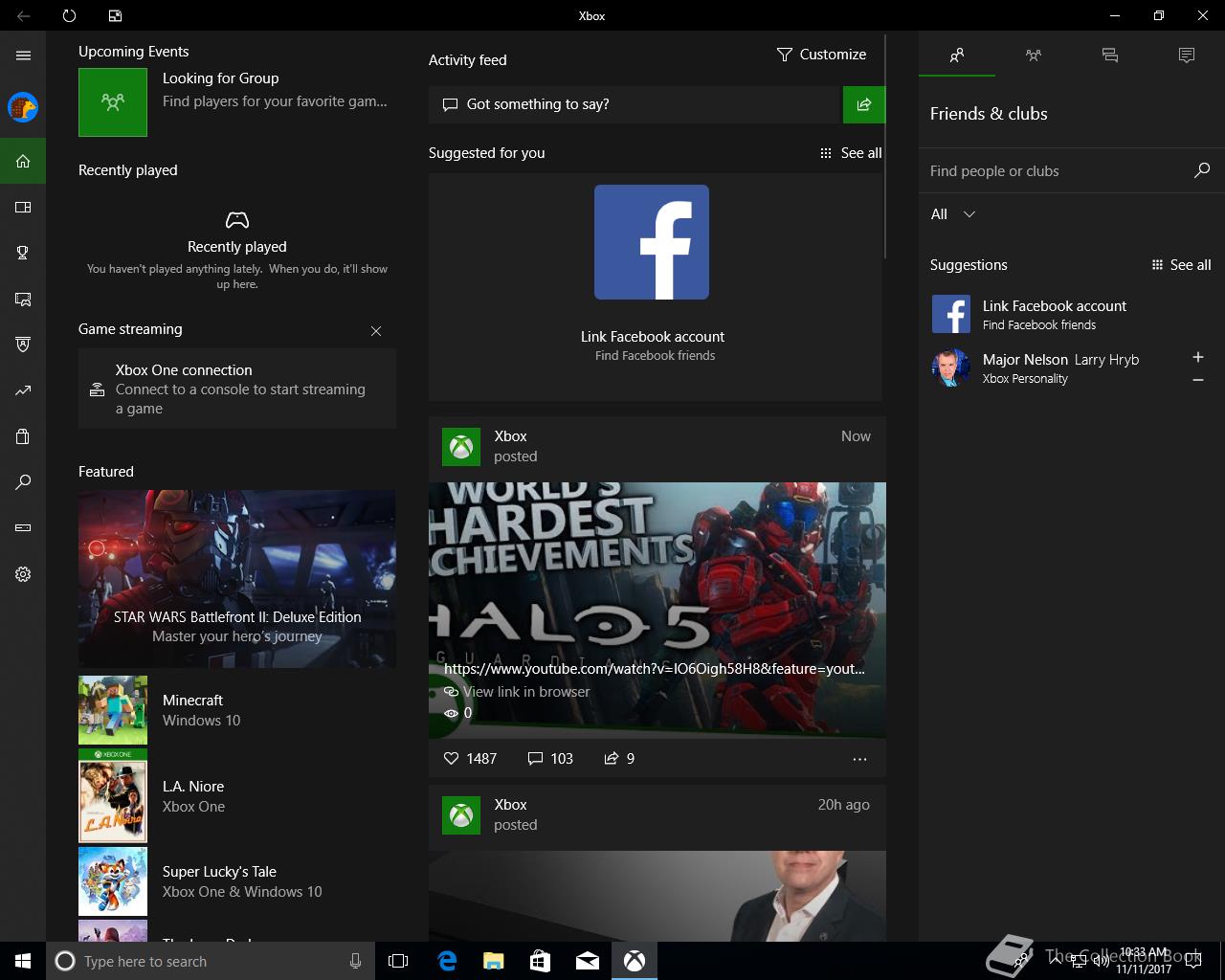1225x980 pixels.
Task: Click the taskbar search box
Action: coord(211,961)
